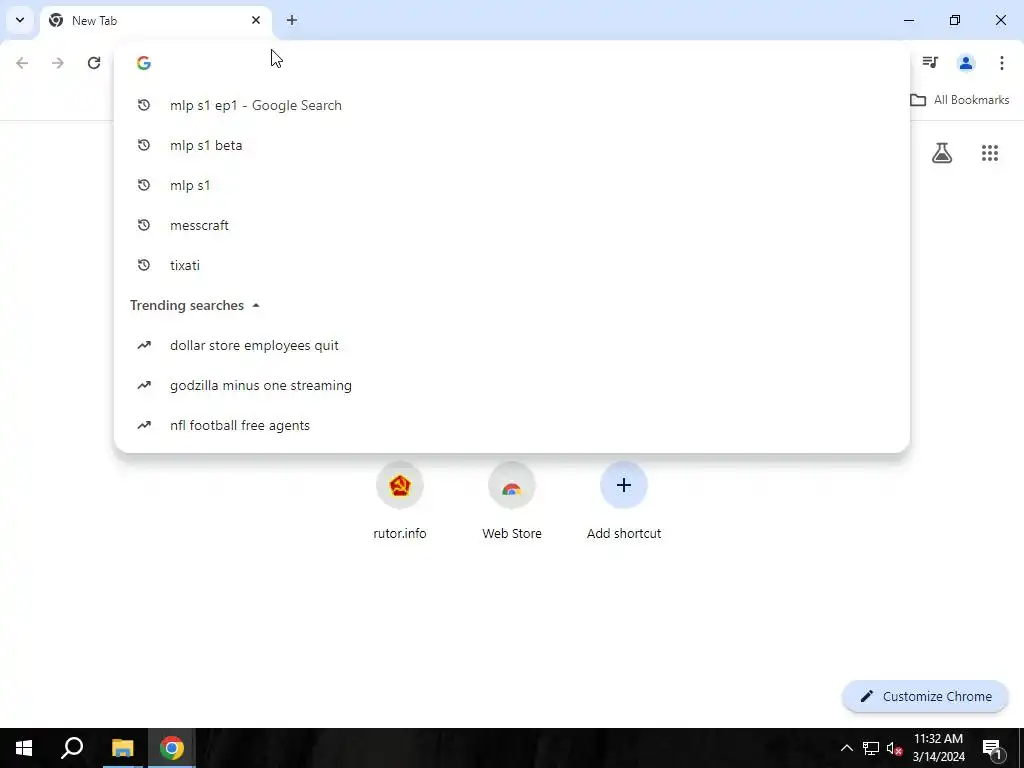Open the taskbar clock and date

(x=938, y=748)
